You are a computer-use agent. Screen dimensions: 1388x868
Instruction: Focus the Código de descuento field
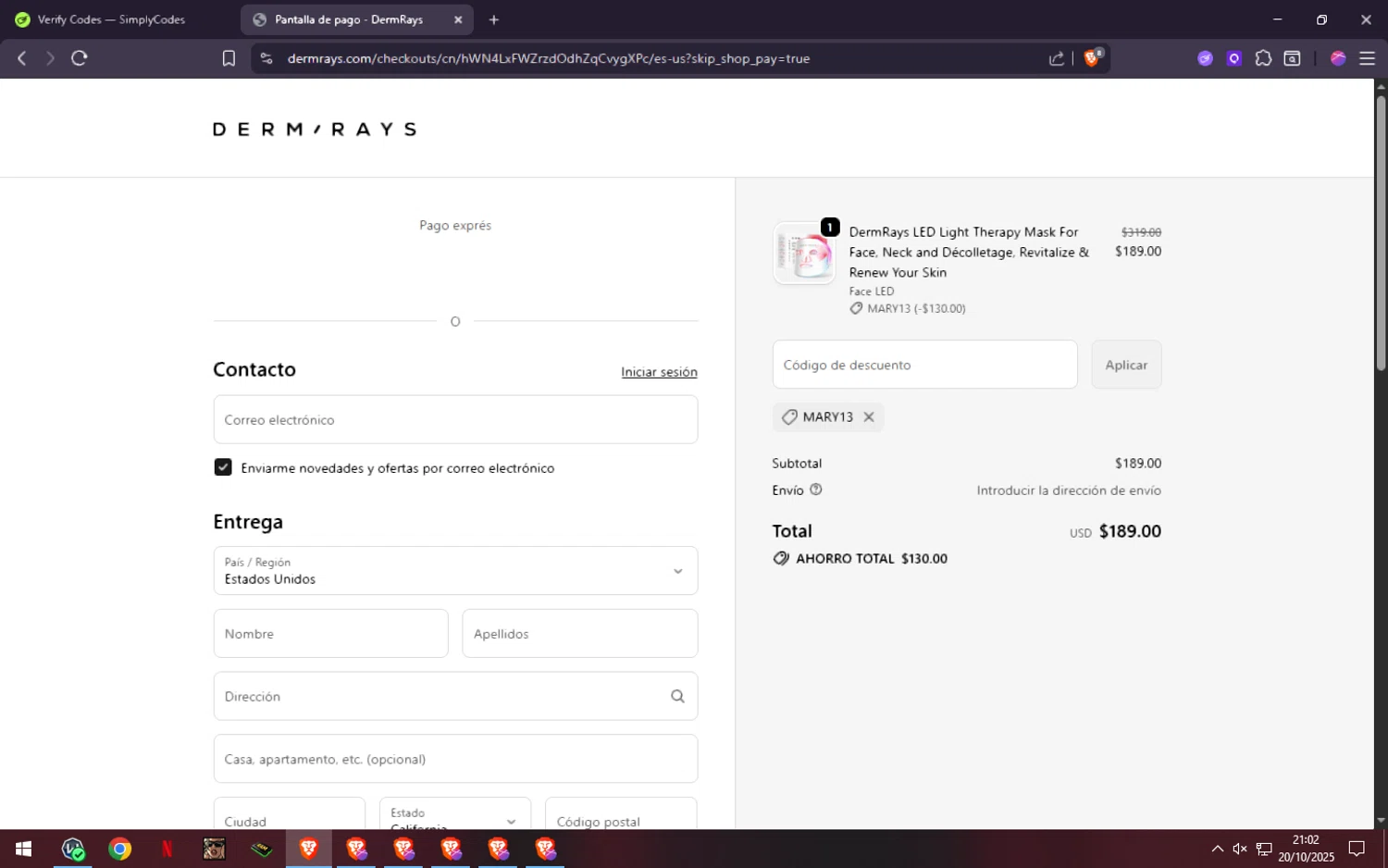(925, 365)
